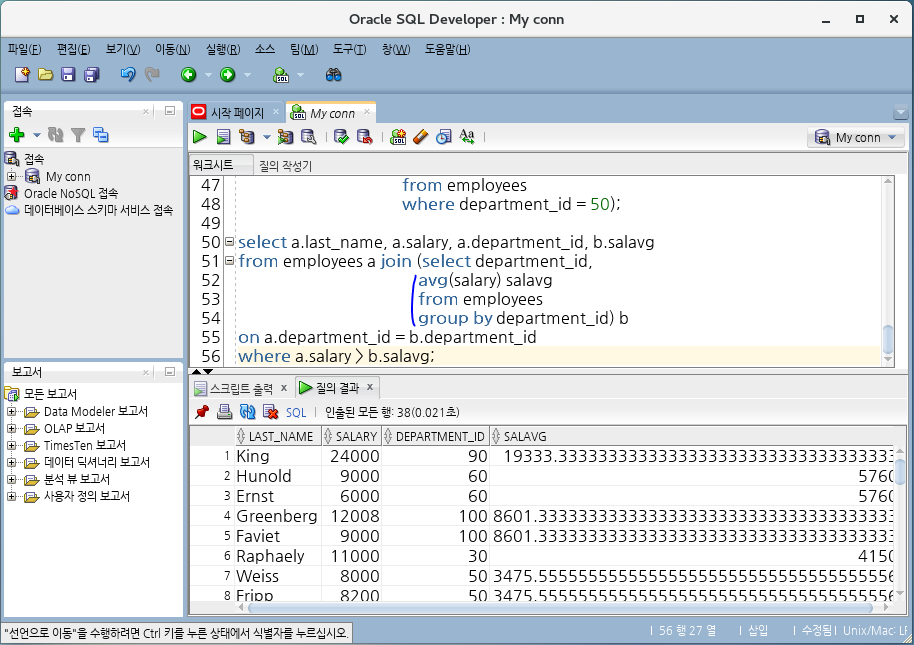Create a new file with New icon
This screenshot has width=914, height=645.
[x=22, y=75]
